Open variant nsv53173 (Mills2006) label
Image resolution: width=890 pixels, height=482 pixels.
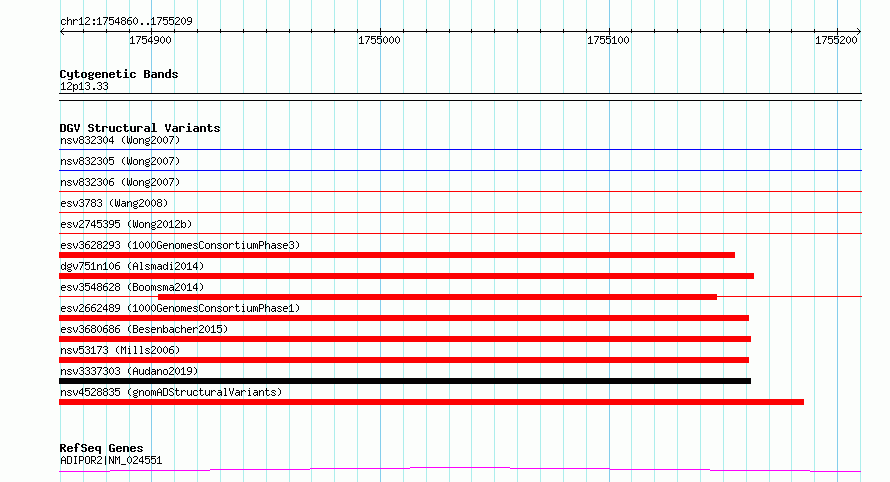120,350
